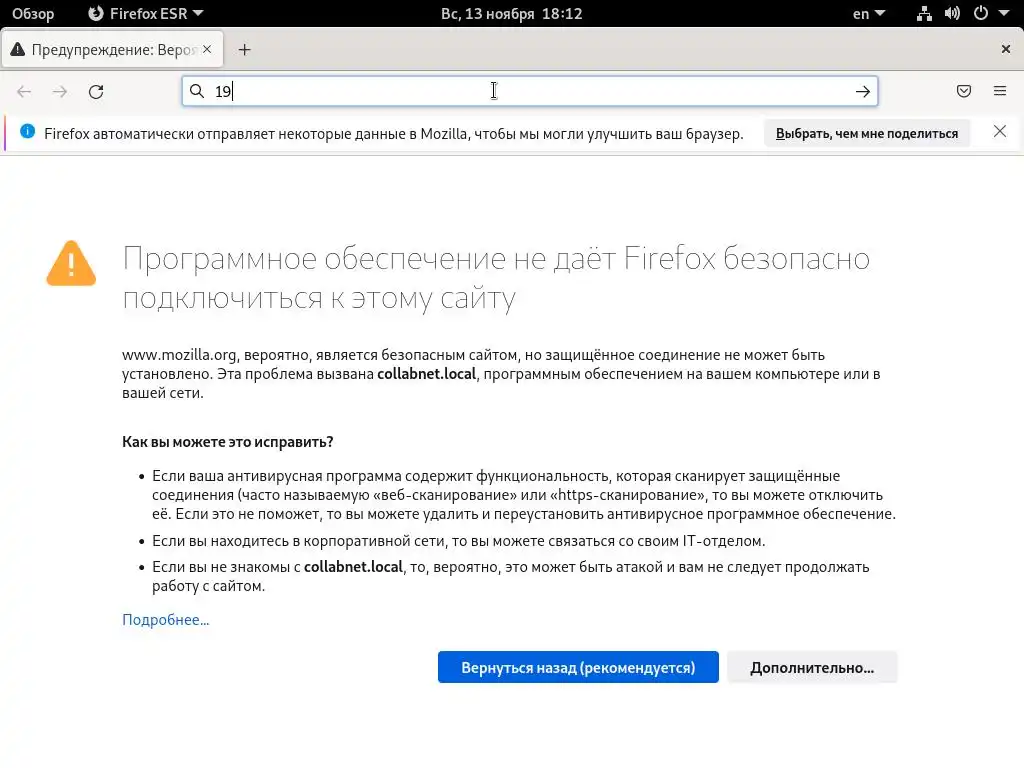Click www.mozilla.org in the error description

(x=179, y=355)
